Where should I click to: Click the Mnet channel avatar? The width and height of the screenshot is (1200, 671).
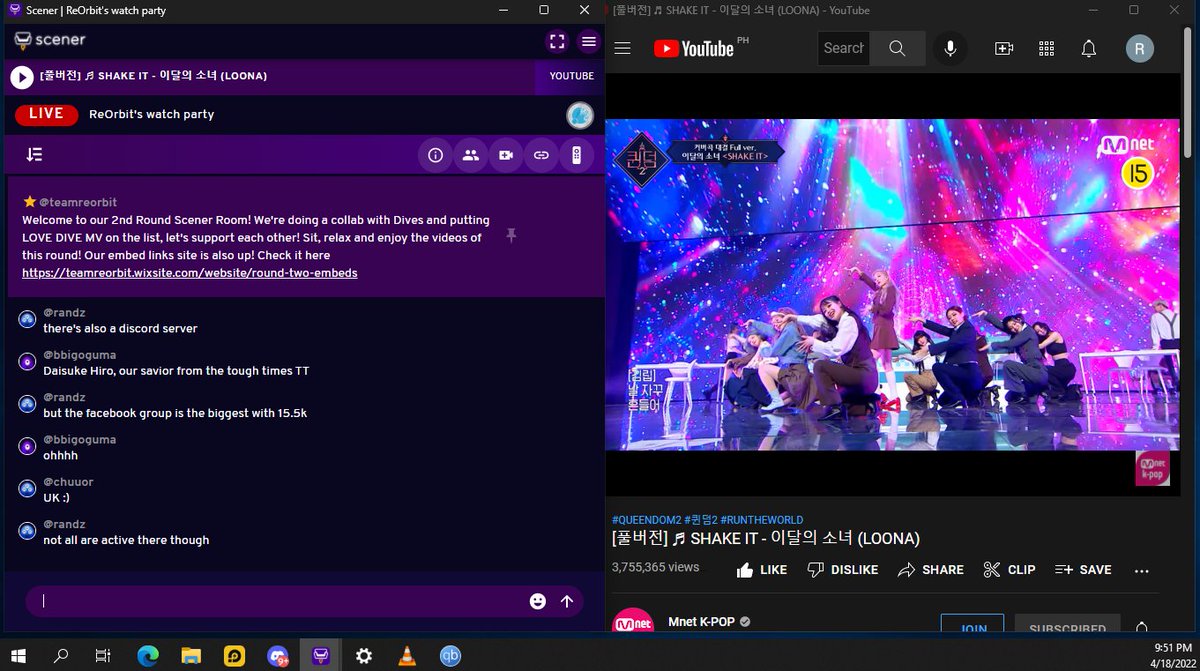[633, 622]
